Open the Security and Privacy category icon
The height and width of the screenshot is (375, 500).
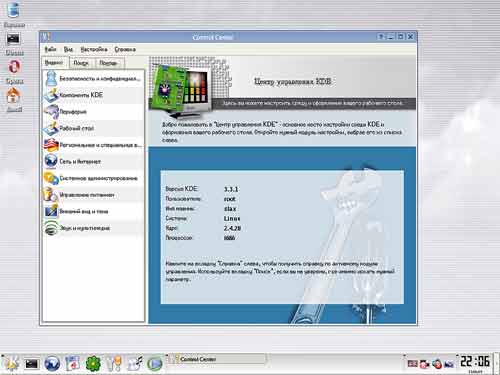[51, 78]
